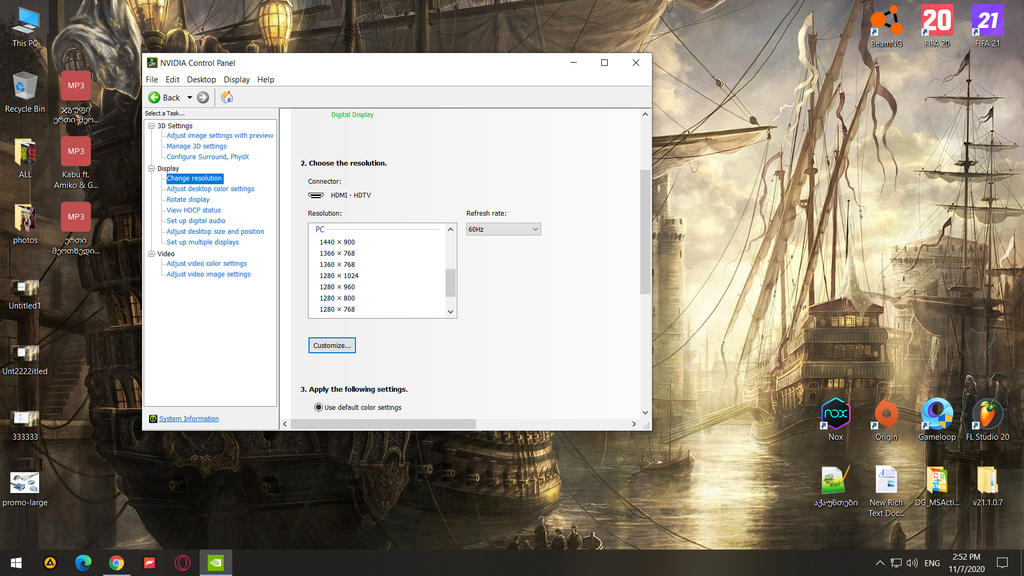Select 1366 × 768 resolution
1024x576 pixels.
coord(337,253)
